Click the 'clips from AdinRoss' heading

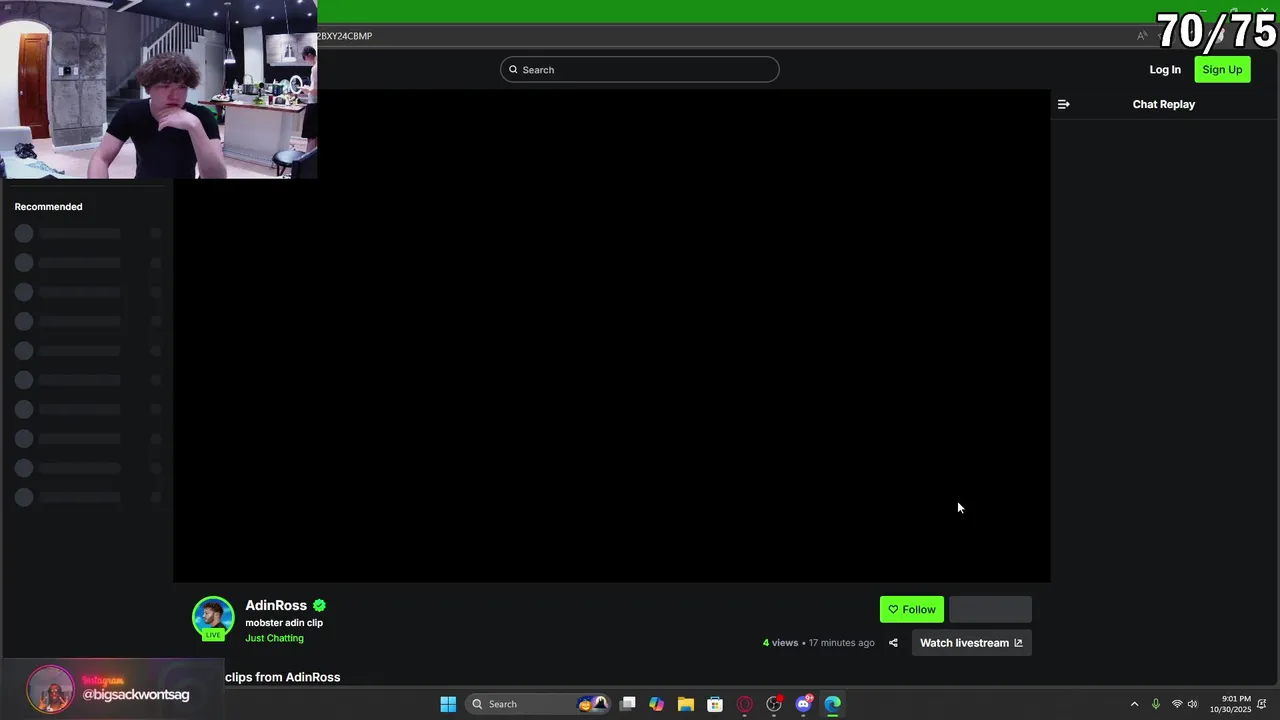[282, 677]
